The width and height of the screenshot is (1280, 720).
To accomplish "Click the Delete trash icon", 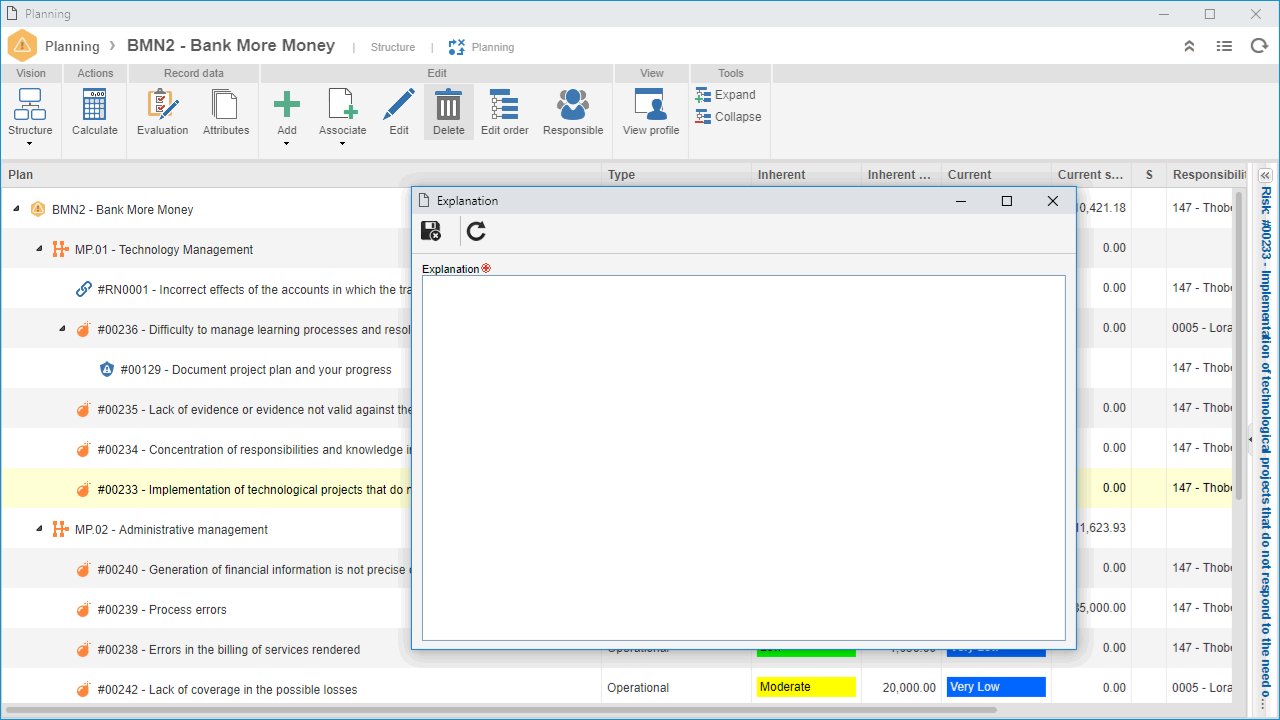I will click(x=448, y=105).
